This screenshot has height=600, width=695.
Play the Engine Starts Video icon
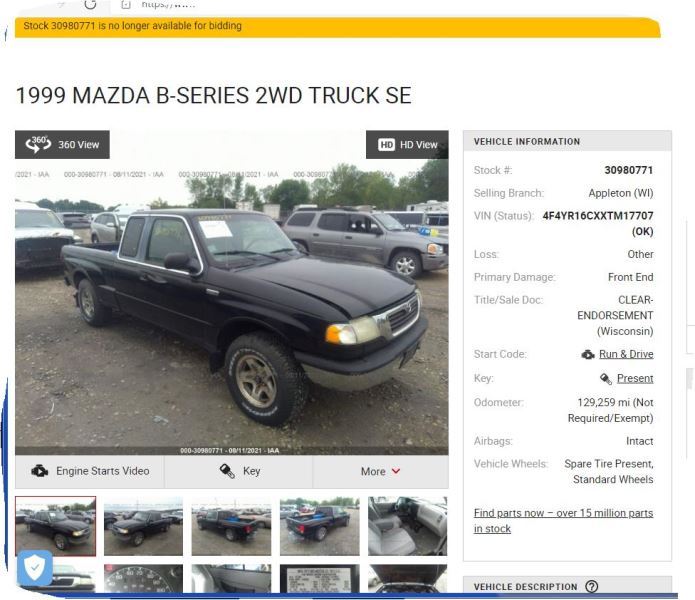39,471
